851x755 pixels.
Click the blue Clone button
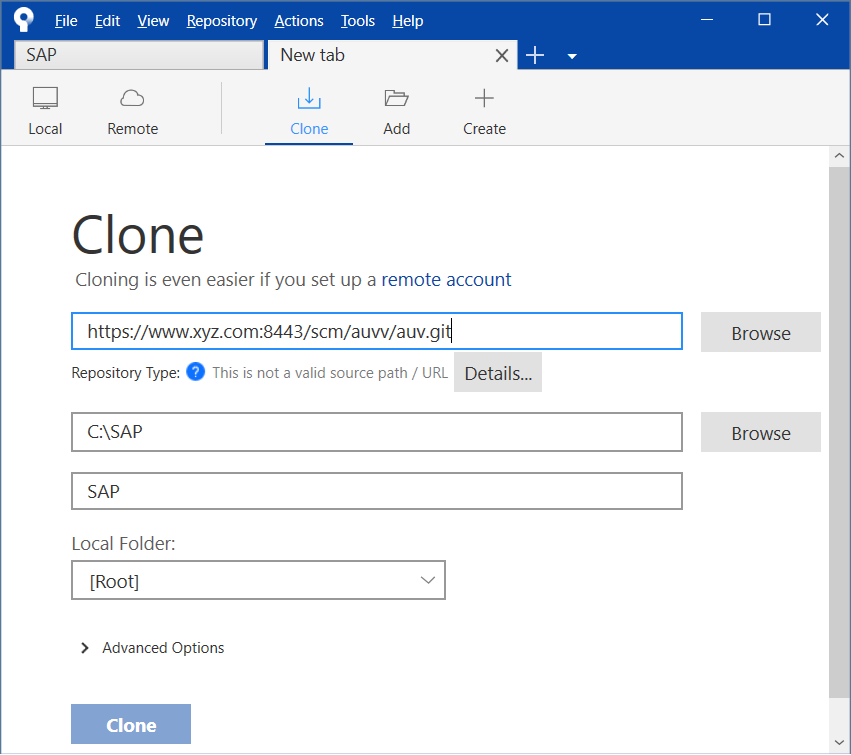pos(131,725)
